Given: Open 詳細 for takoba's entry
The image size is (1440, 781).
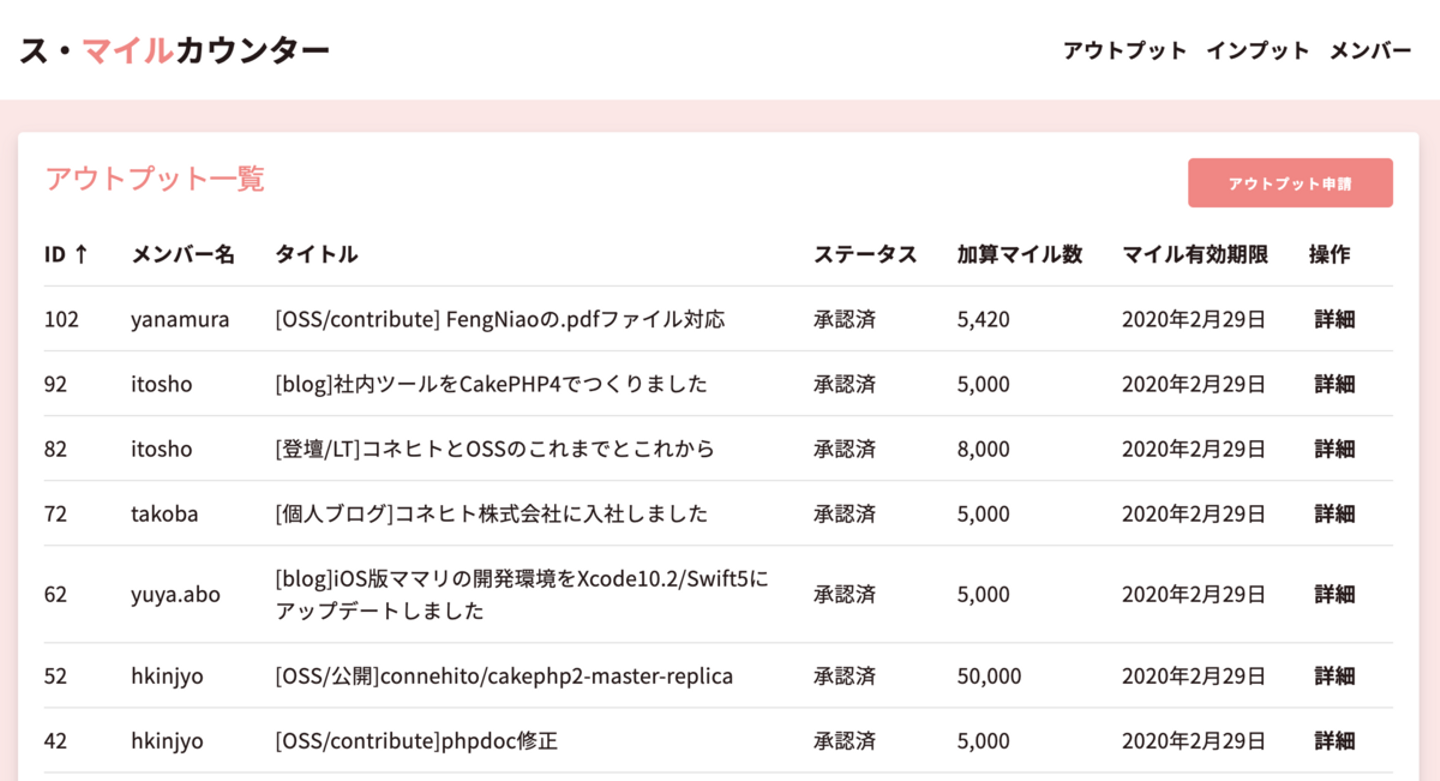Looking at the screenshot, I should click(1334, 514).
